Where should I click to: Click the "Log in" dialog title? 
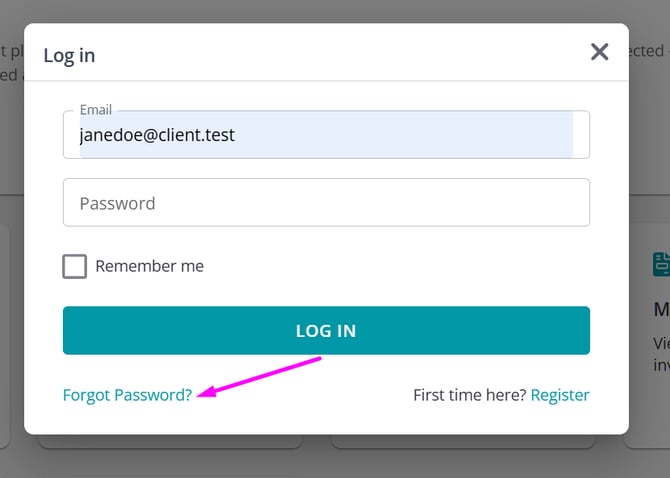coord(69,55)
